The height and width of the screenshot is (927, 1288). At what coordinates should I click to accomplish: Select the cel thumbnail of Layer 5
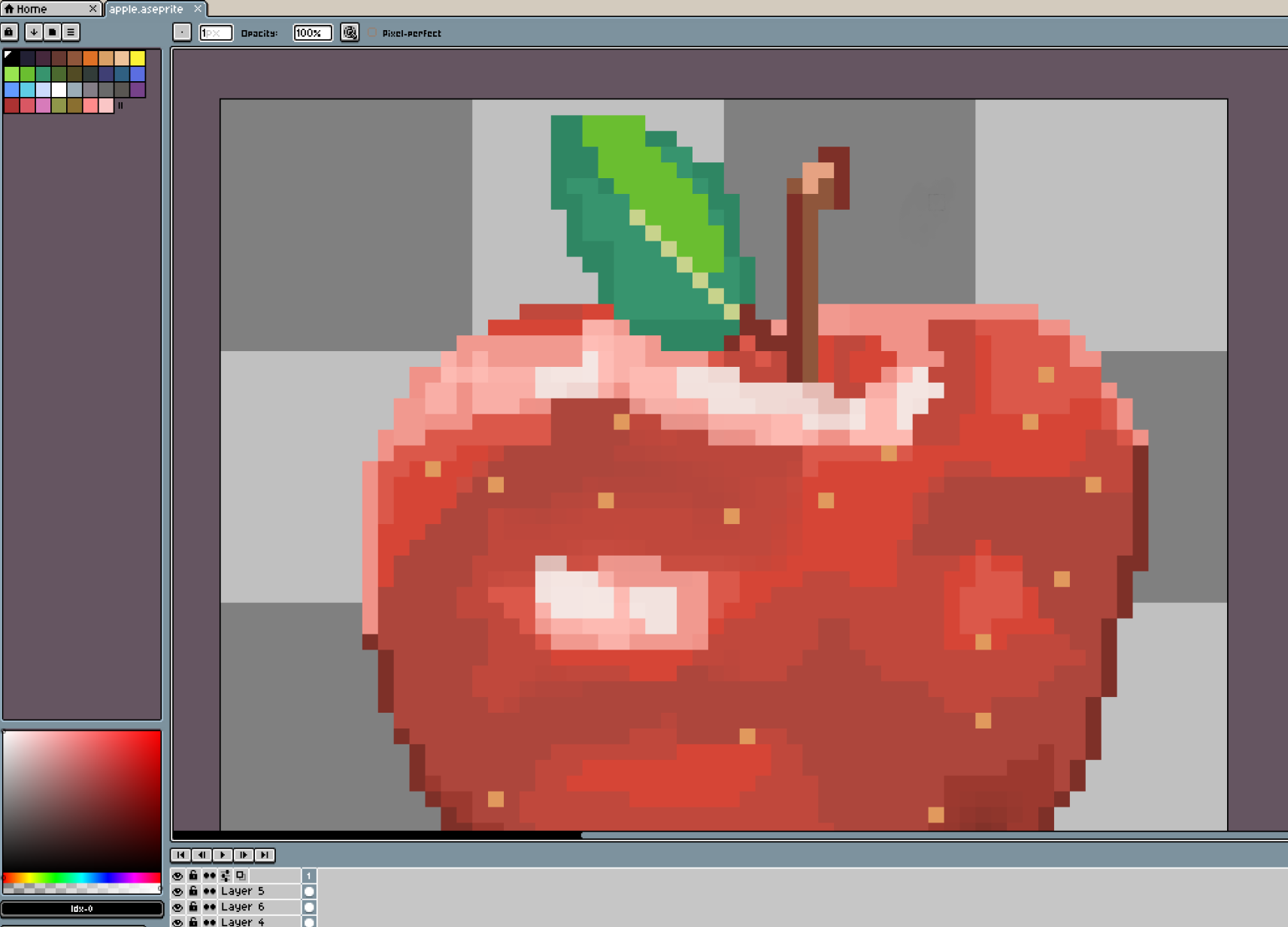(309, 891)
